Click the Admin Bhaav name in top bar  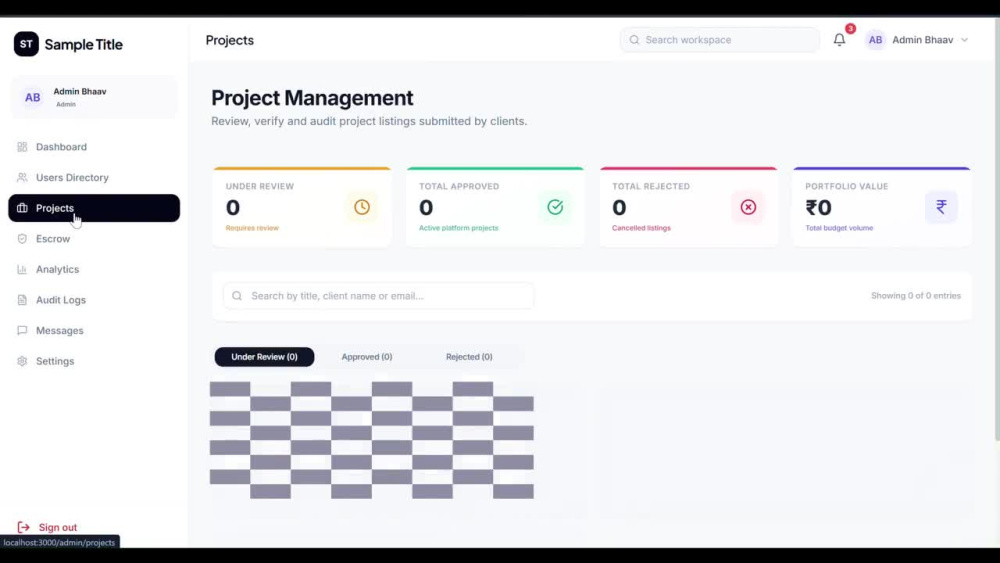coord(922,40)
